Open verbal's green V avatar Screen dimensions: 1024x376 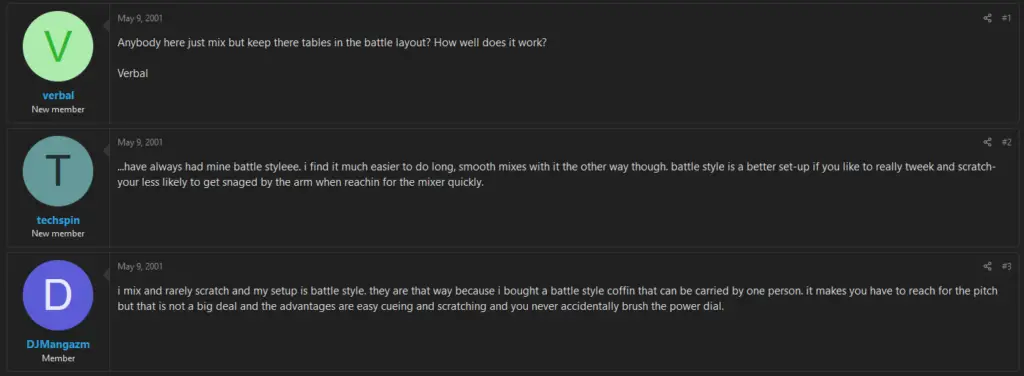tap(58, 46)
